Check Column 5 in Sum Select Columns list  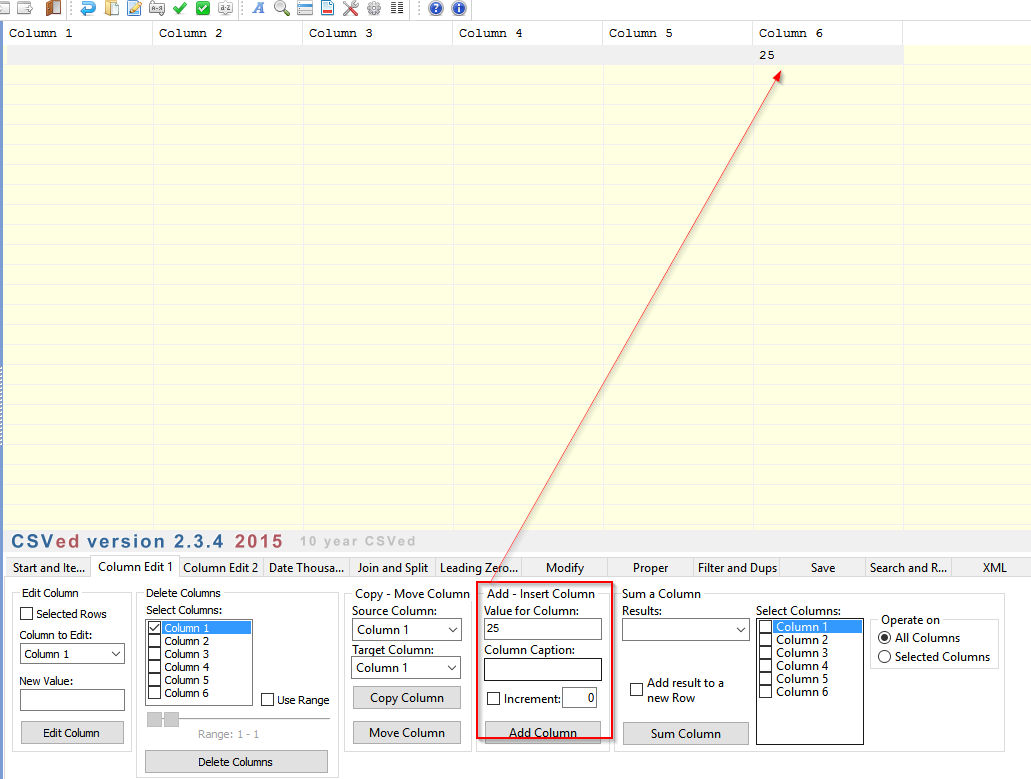click(765, 679)
